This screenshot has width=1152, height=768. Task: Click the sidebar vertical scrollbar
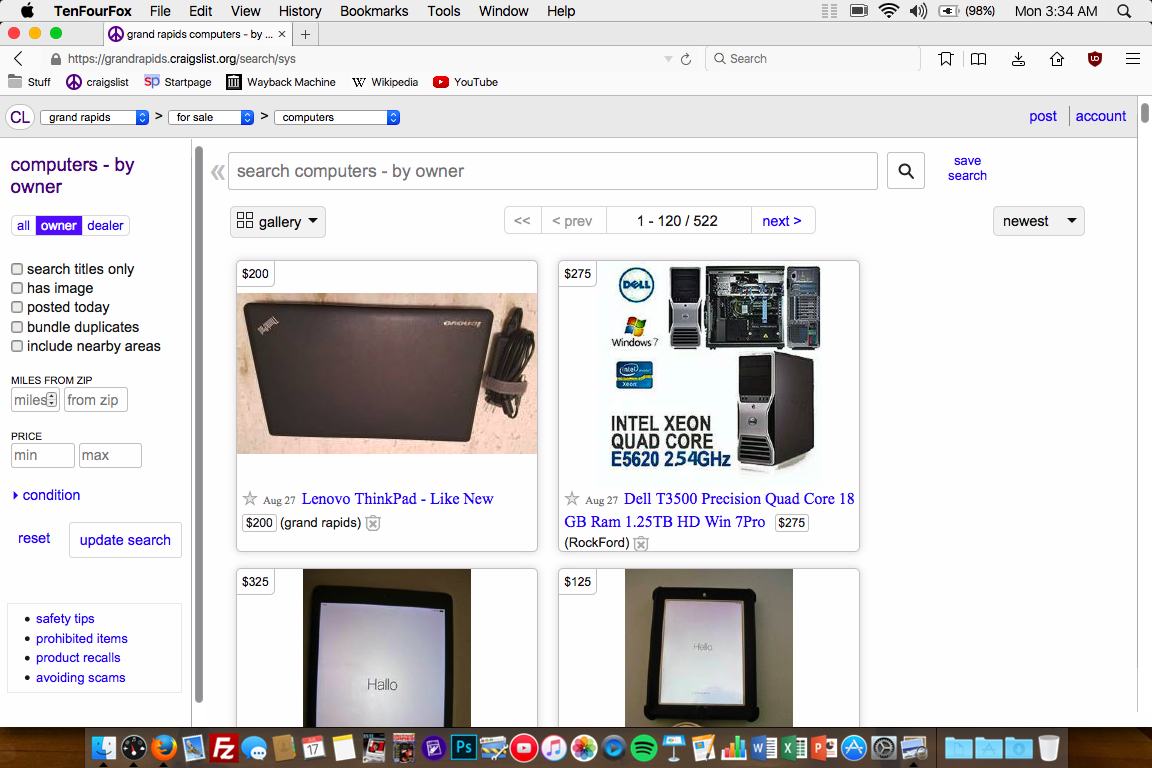(199, 424)
